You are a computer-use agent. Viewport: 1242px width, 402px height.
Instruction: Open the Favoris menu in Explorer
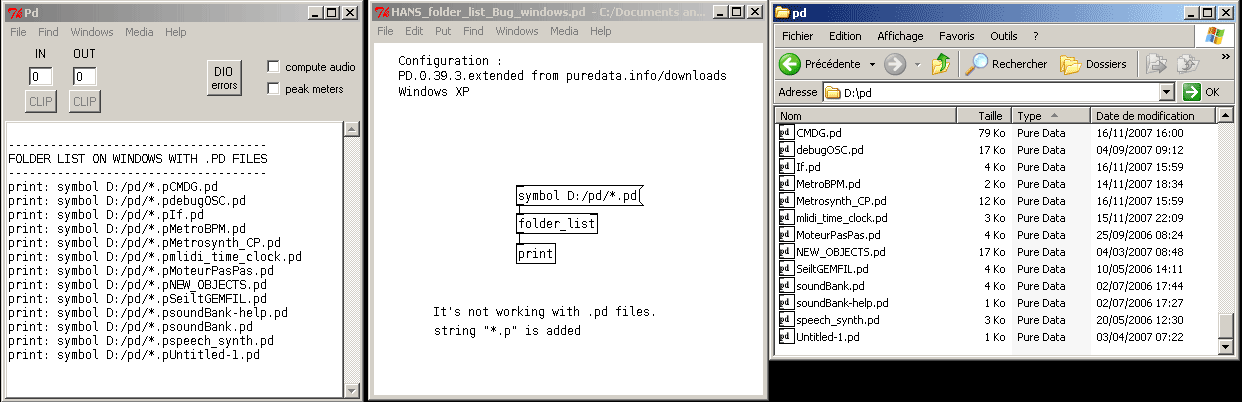[x=956, y=36]
